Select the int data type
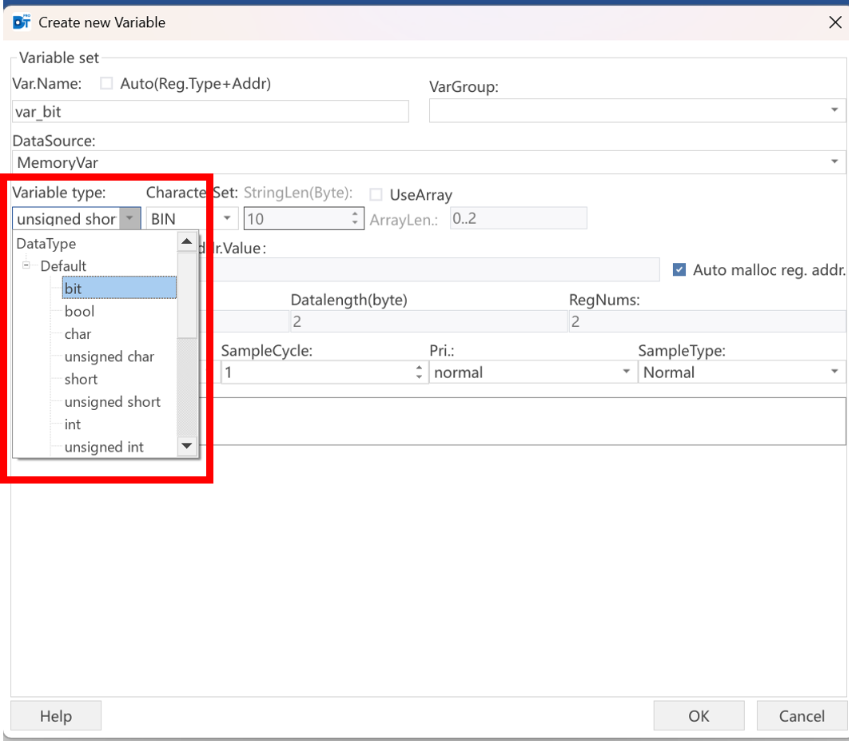The image size is (849, 741). tap(73, 425)
